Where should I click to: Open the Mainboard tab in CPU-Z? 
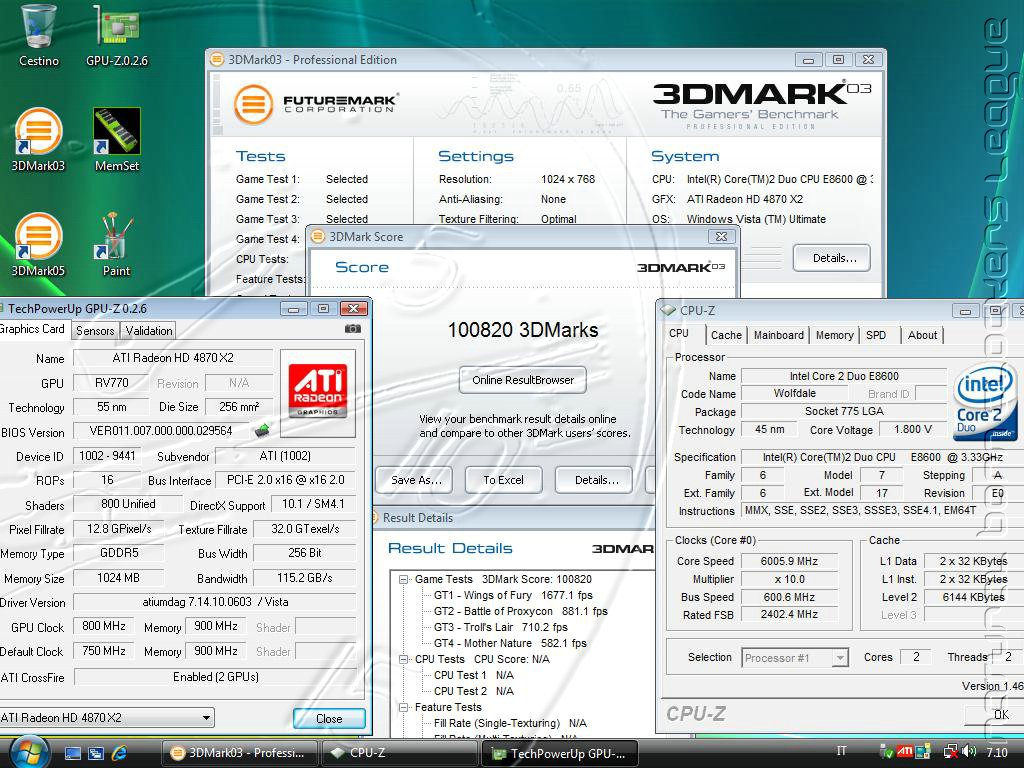(778, 335)
